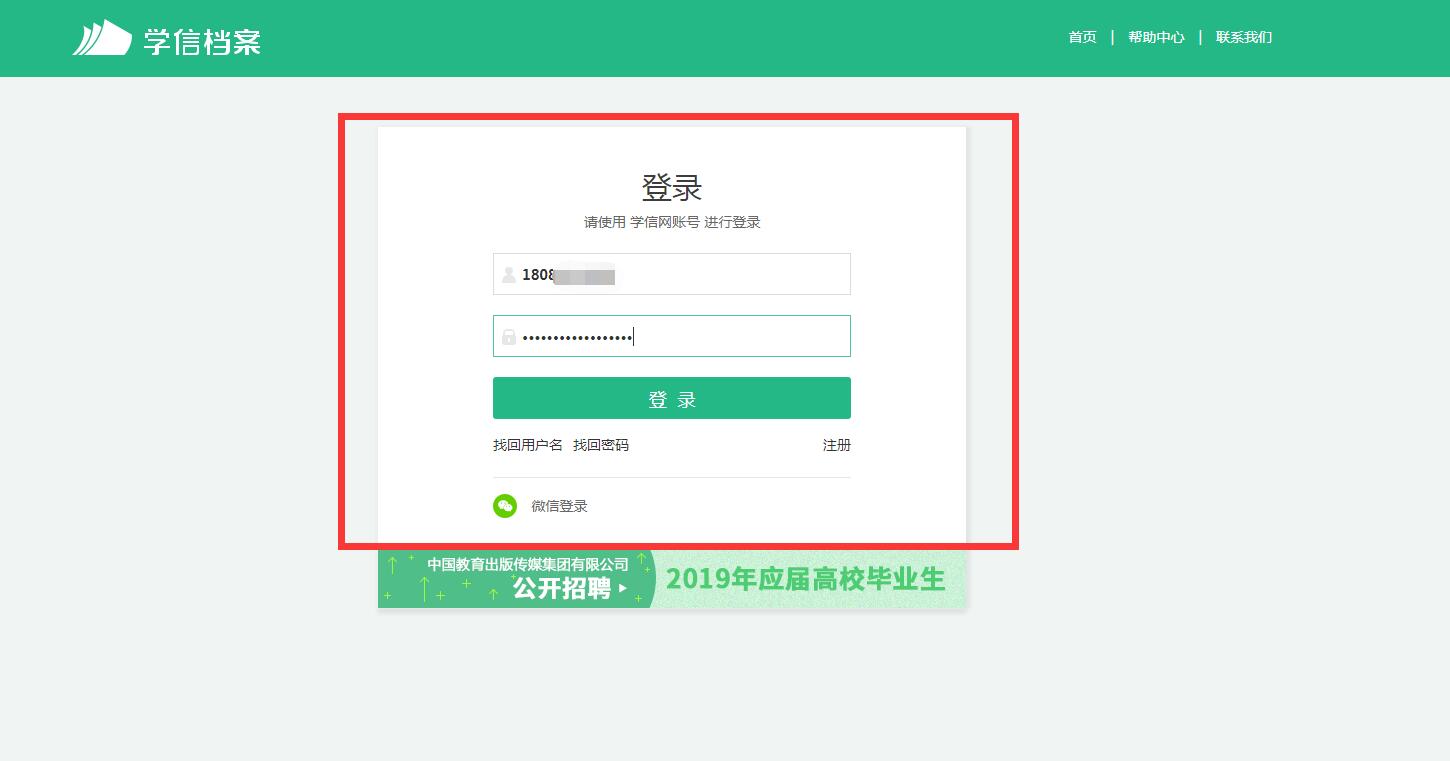Image resolution: width=1450 pixels, height=761 pixels.
Task: Click the user silhouette icon in username field
Action: click(x=509, y=274)
